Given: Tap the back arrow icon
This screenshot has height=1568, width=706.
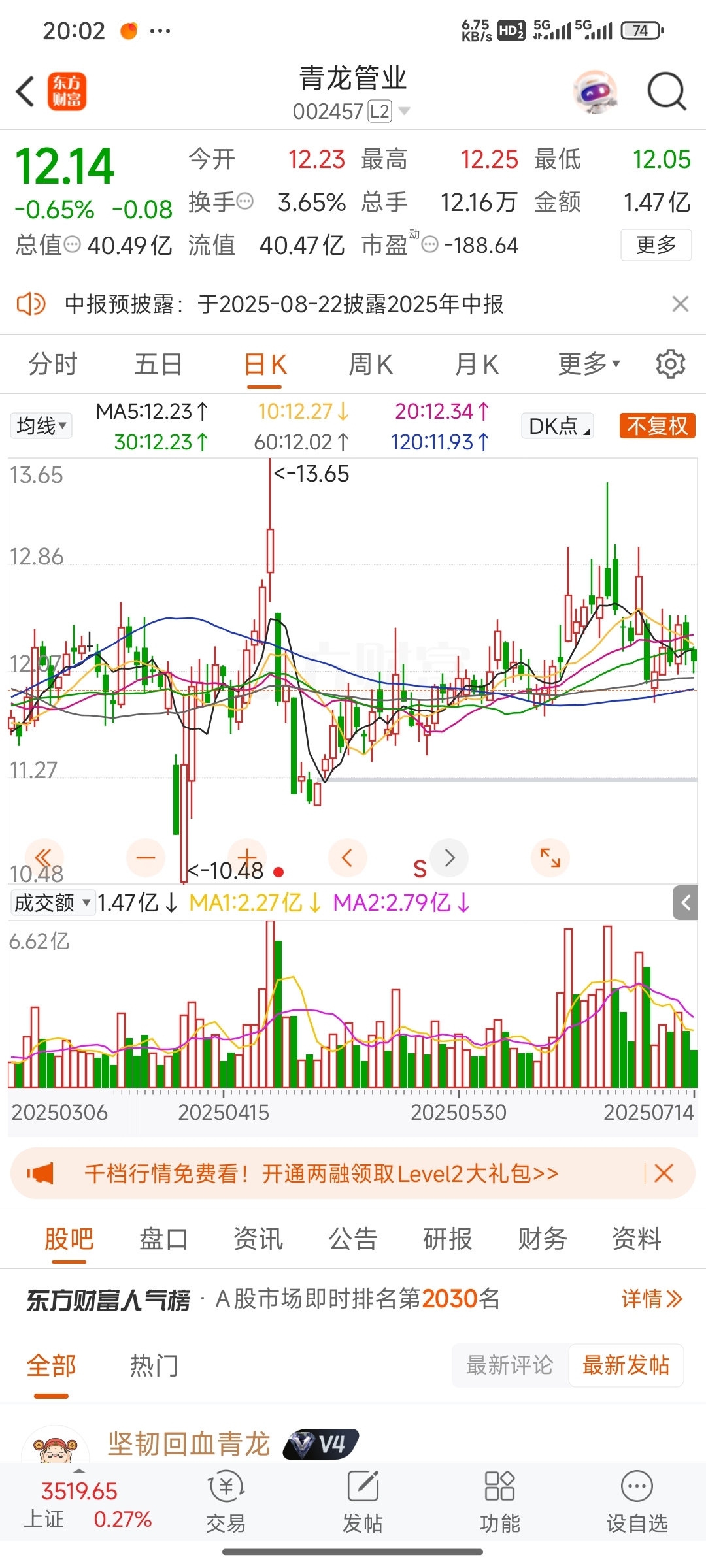Looking at the screenshot, I should pyautogui.click(x=25, y=91).
